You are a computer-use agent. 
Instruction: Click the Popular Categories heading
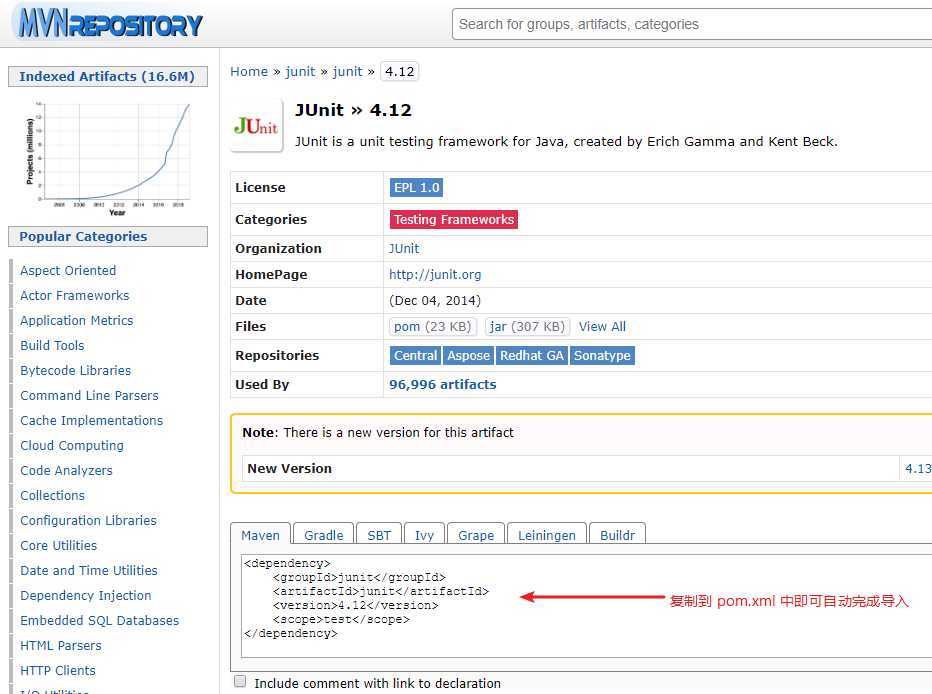pyautogui.click(x=108, y=236)
